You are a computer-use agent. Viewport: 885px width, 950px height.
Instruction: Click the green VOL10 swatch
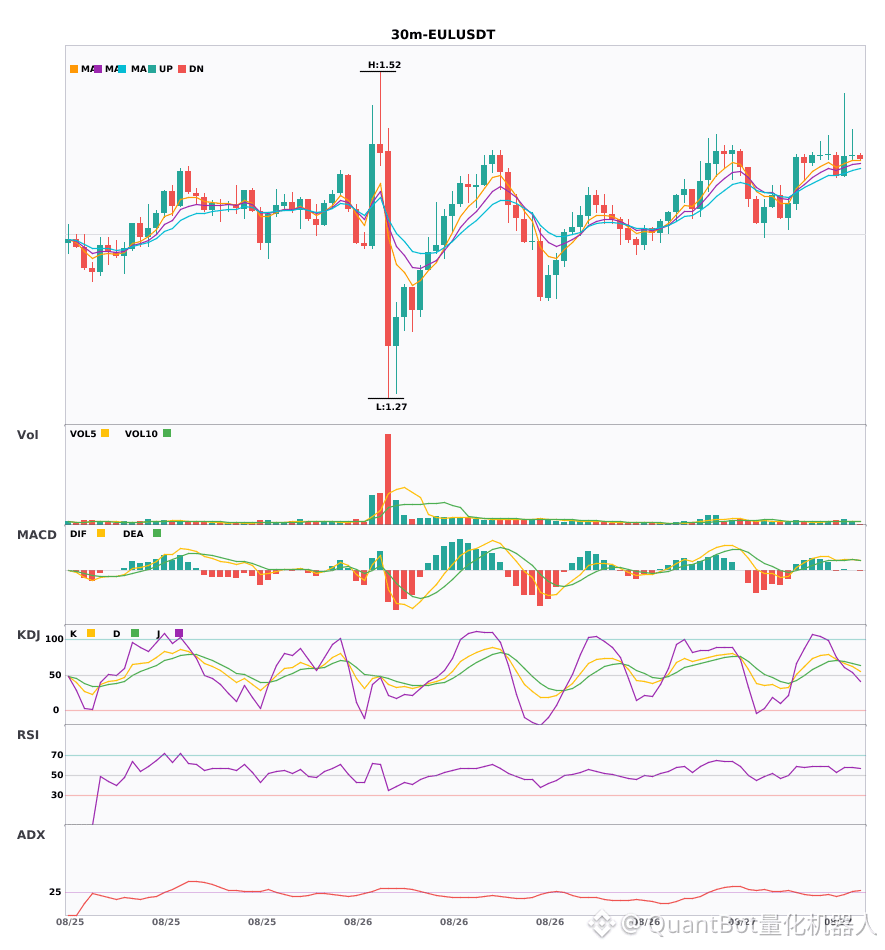click(x=167, y=433)
